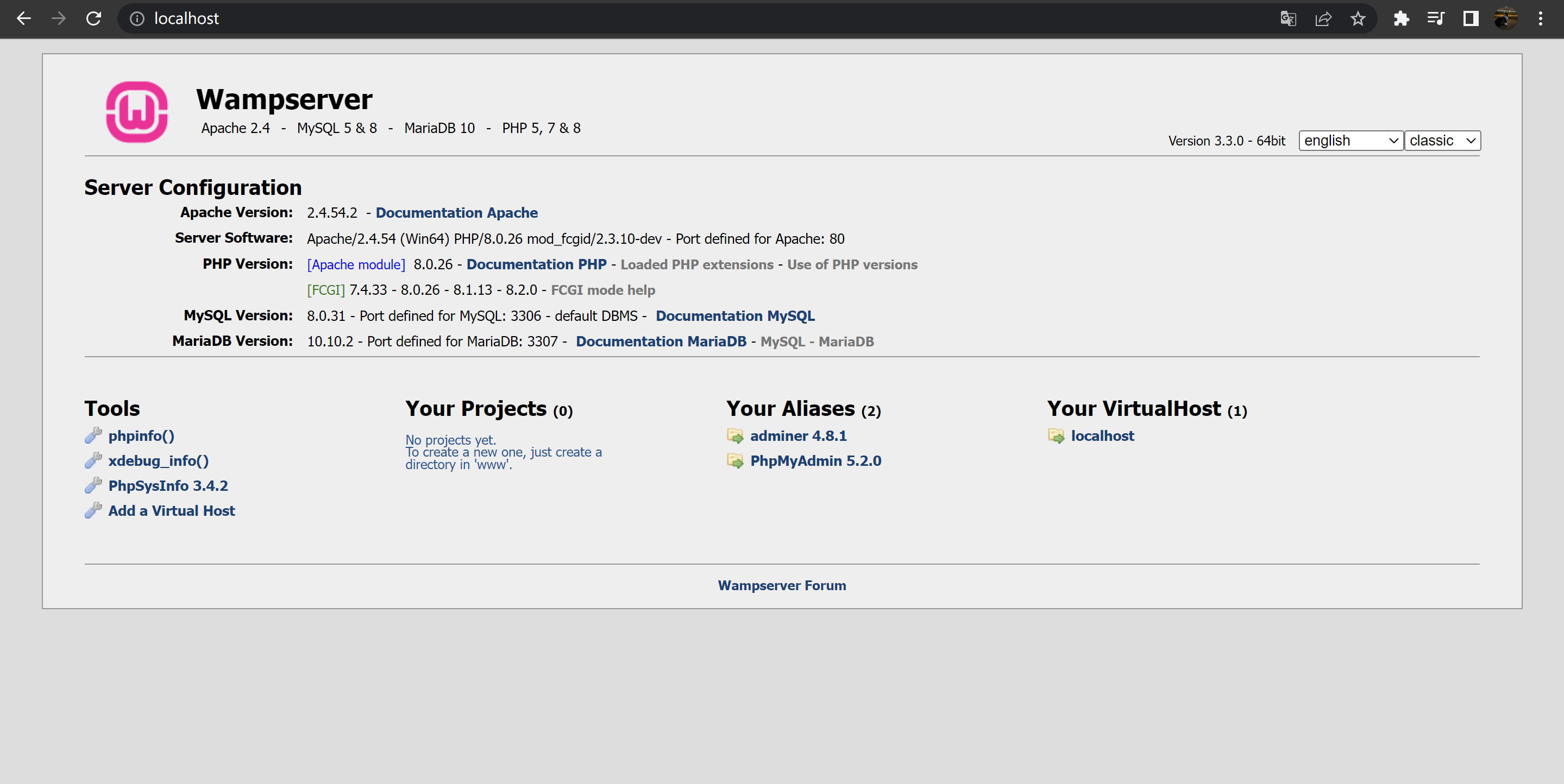Open the Chrome three-dot menu

1540,19
